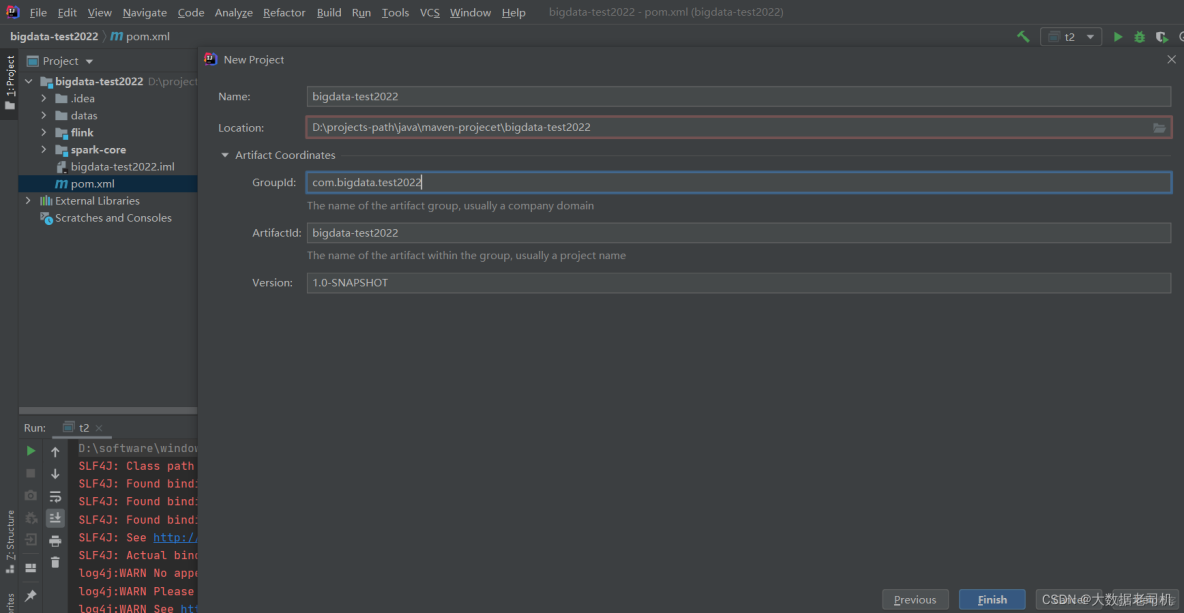Viewport: 1184px width, 613px height.
Task: Run the t2 configuration with green play icon
Action: point(1117,36)
